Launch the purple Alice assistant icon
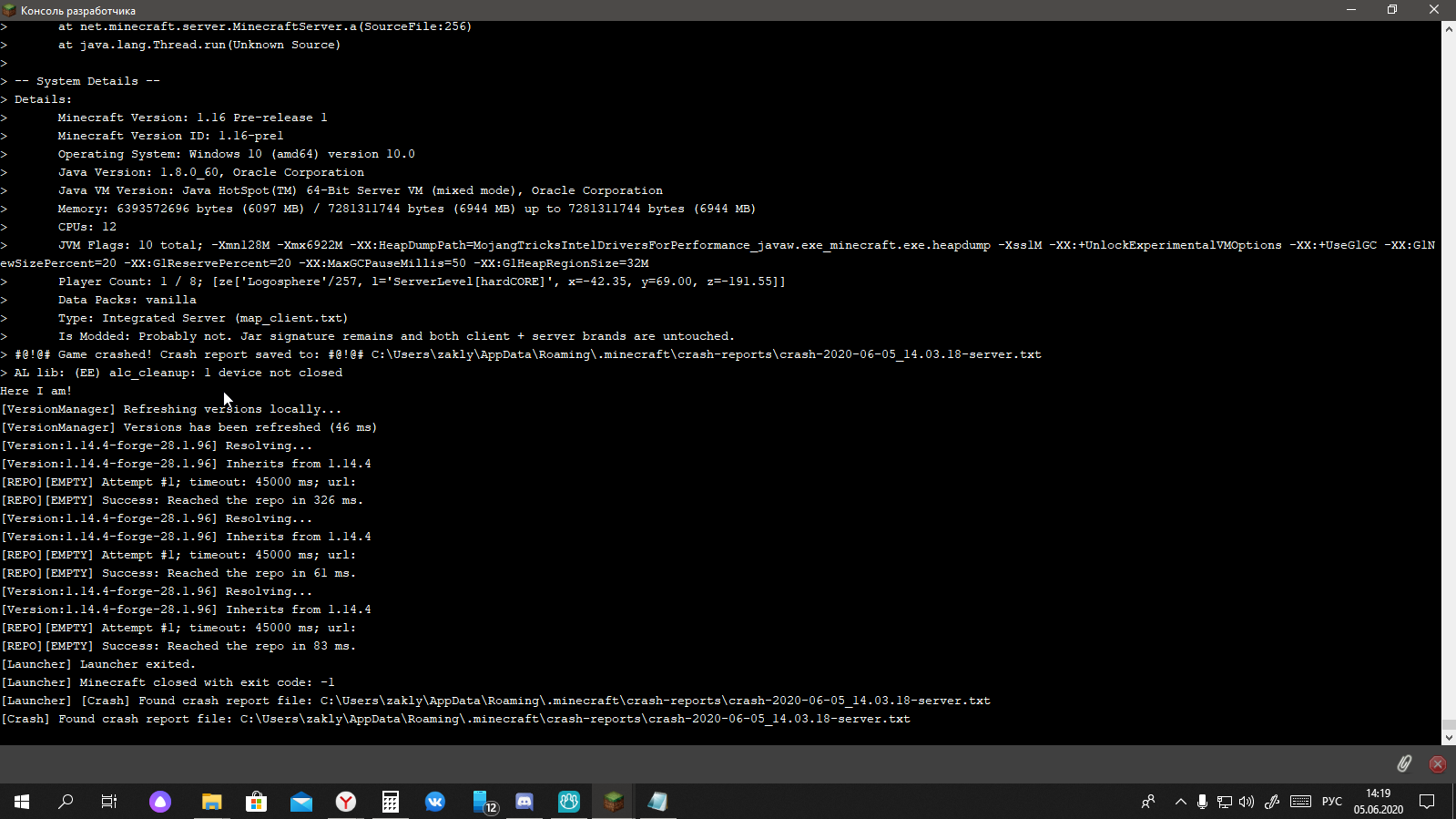This screenshot has width=1456, height=819. coord(160,802)
